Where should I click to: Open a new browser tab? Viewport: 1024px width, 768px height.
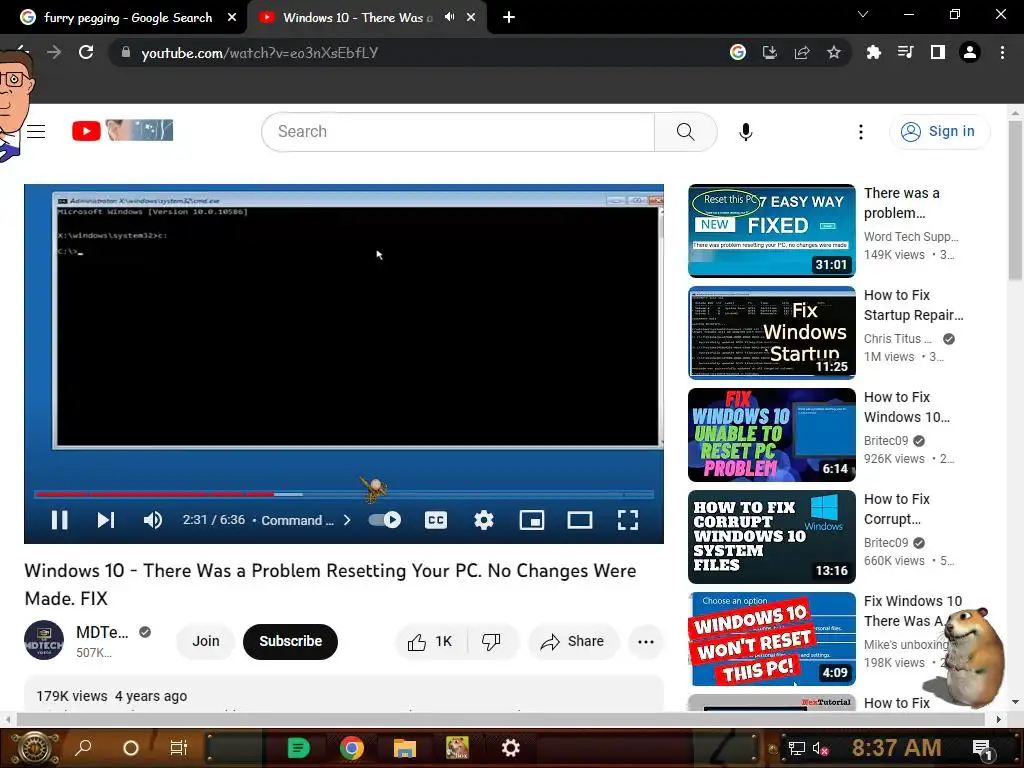point(509,18)
